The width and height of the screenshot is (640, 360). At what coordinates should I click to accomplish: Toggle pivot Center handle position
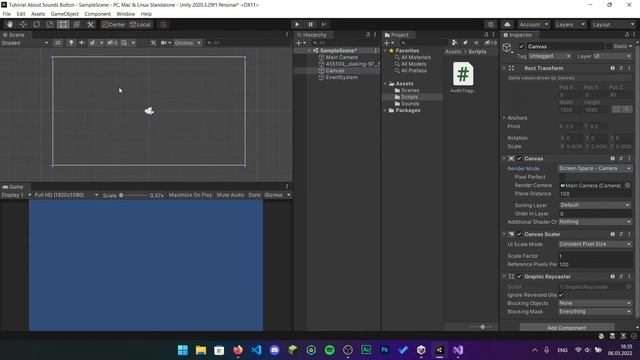point(114,24)
